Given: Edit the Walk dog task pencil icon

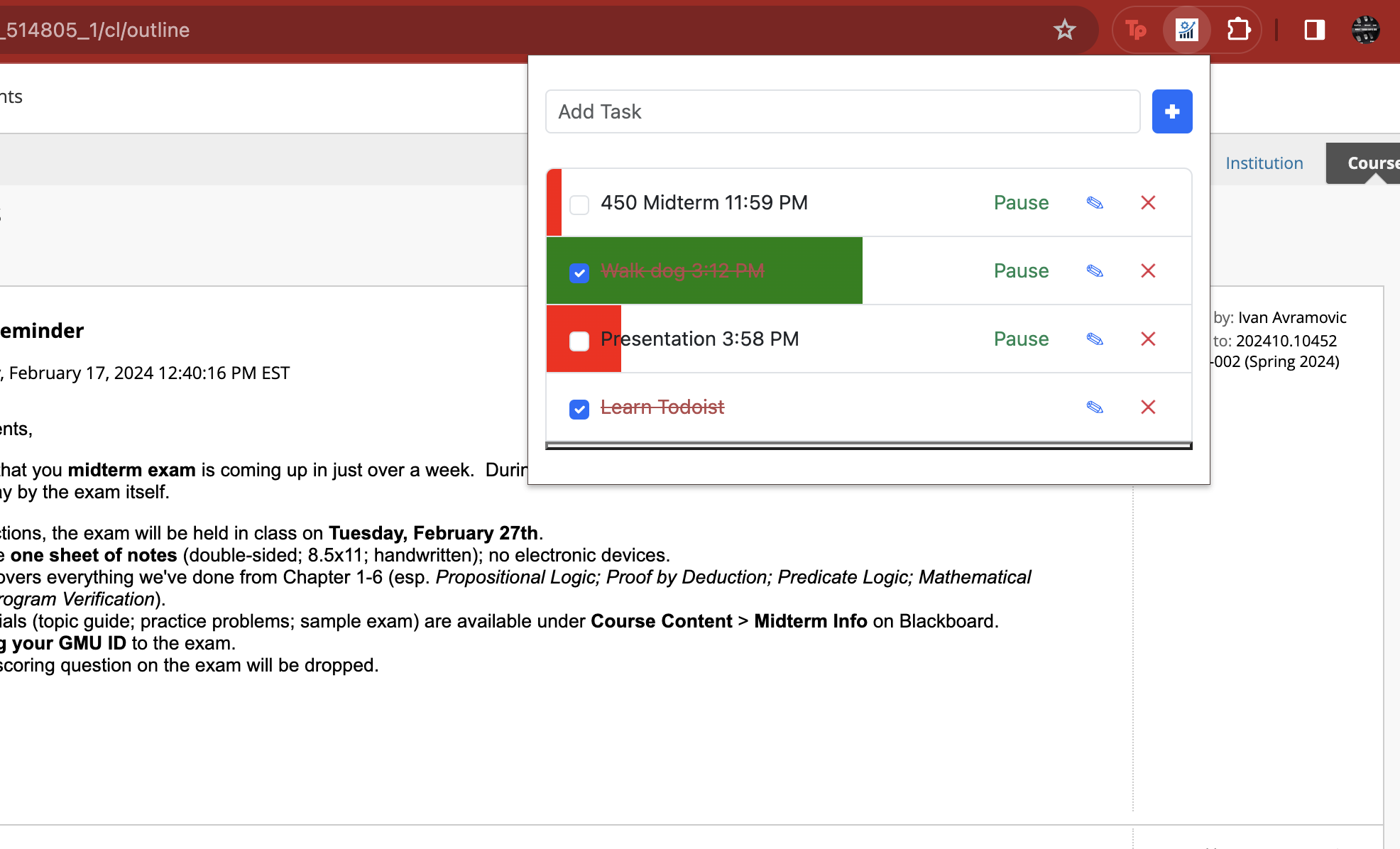Looking at the screenshot, I should tap(1095, 271).
